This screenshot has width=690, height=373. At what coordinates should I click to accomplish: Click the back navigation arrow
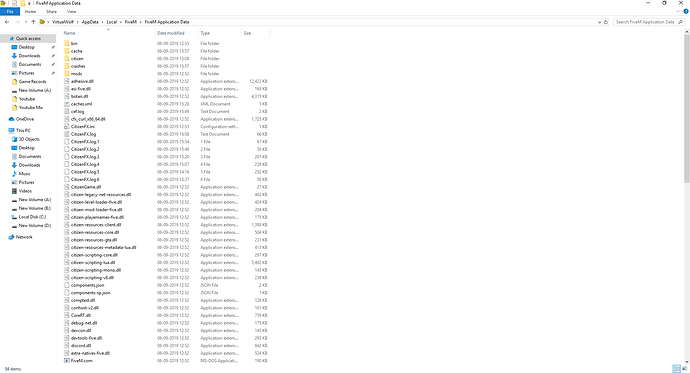pyautogui.click(x=7, y=22)
